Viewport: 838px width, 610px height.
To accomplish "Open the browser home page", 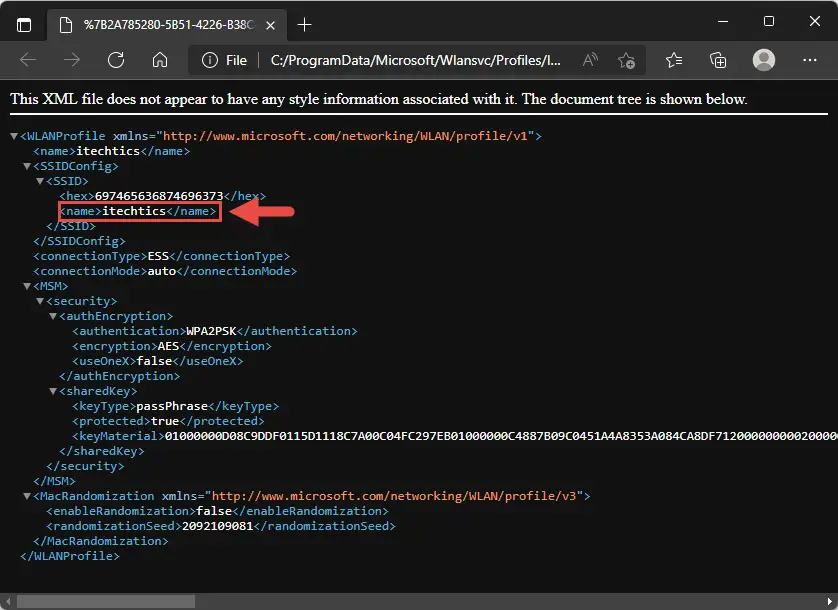I will tap(160, 60).
